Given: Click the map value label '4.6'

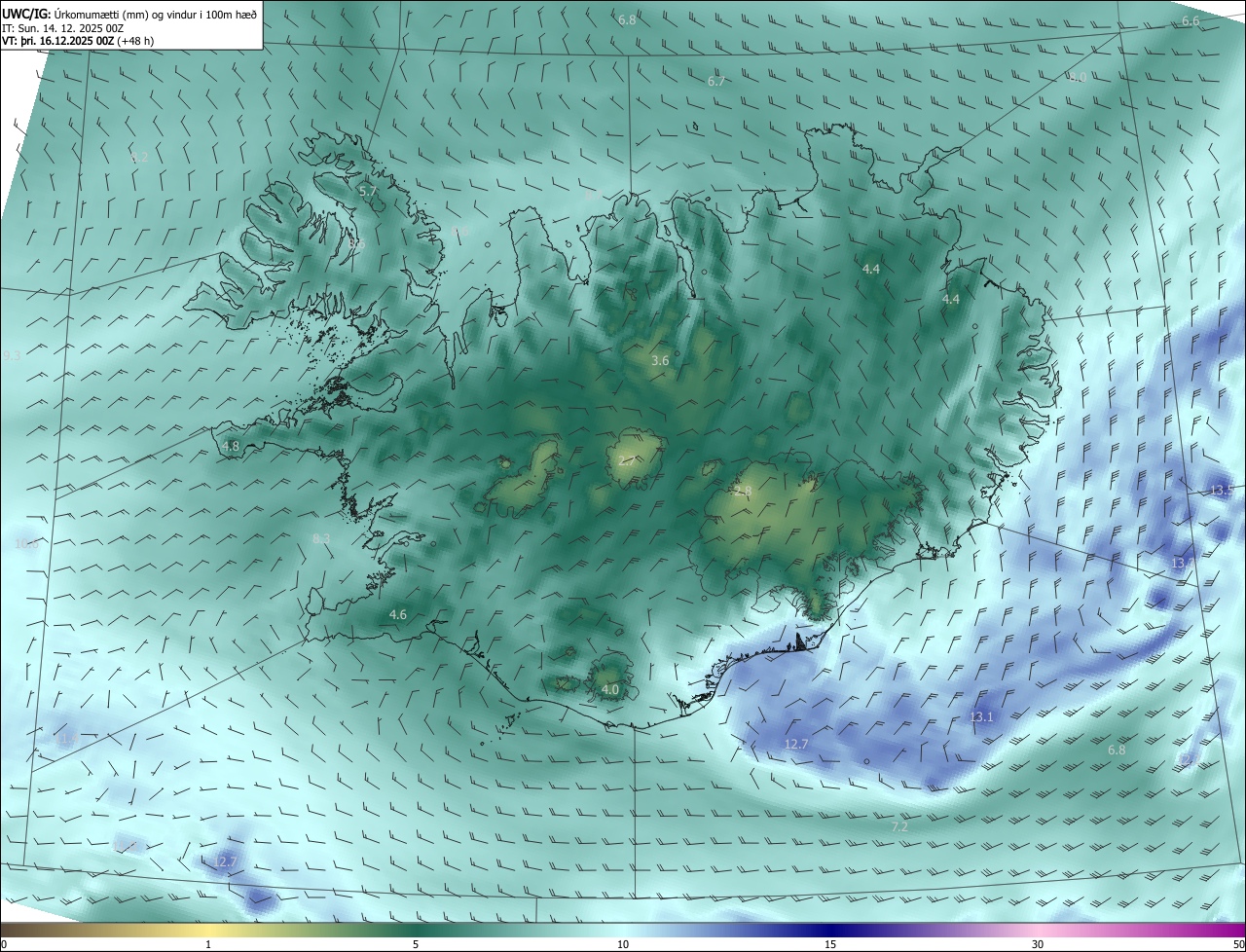Looking at the screenshot, I should coord(398,615).
